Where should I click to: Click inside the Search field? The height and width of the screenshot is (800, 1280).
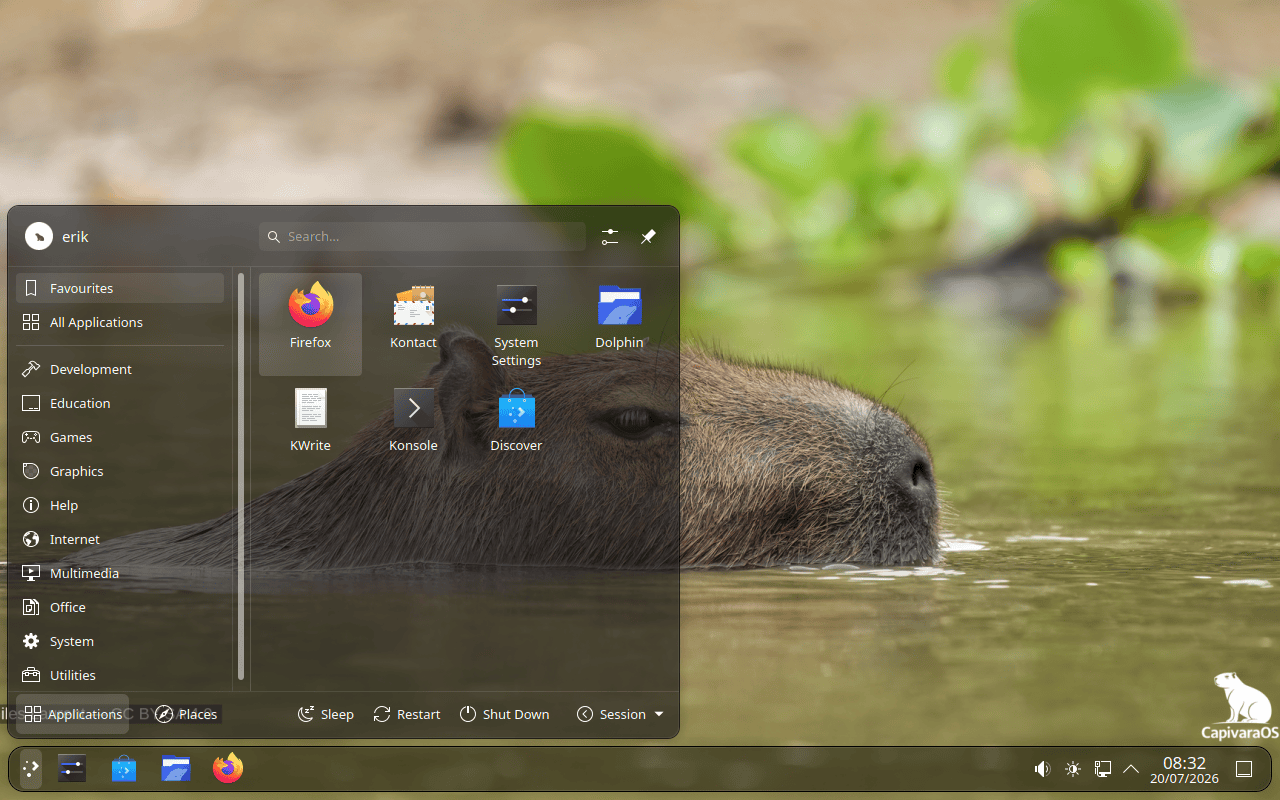click(422, 236)
